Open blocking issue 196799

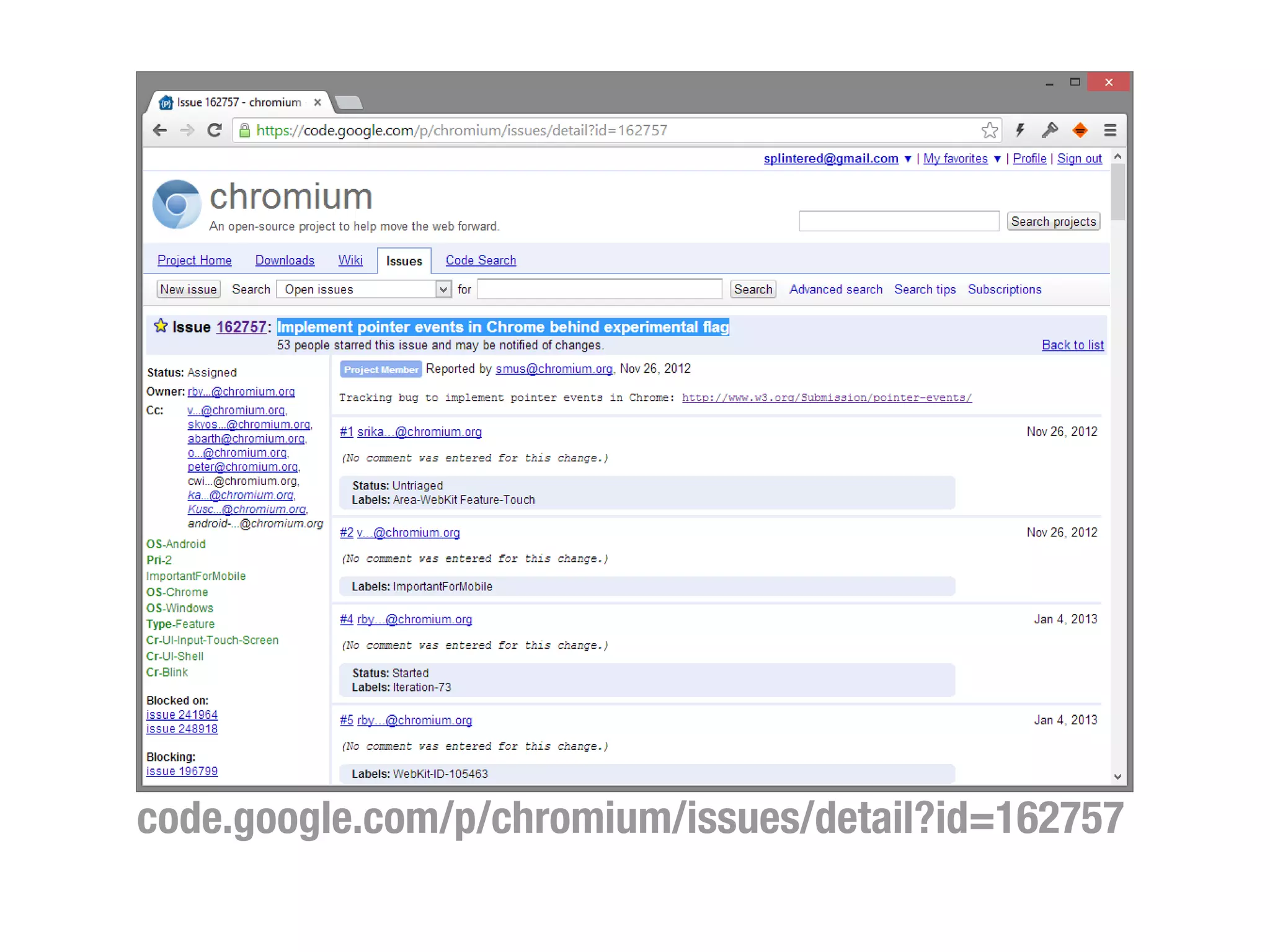pyautogui.click(x=182, y=772)
